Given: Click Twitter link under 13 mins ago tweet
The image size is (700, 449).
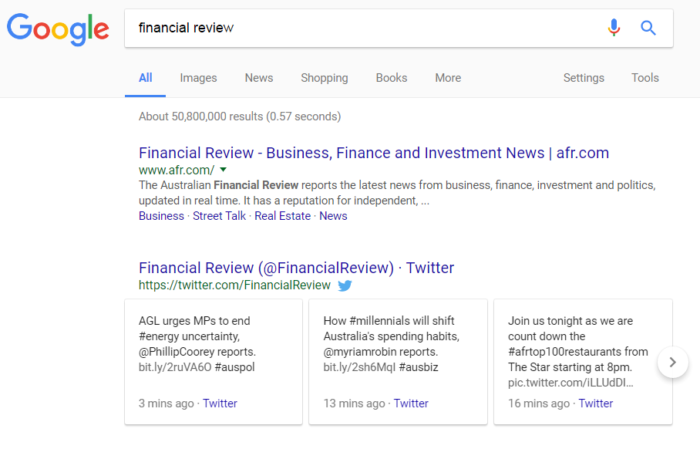Looking at the screenshot, I should tap(411, 403).
